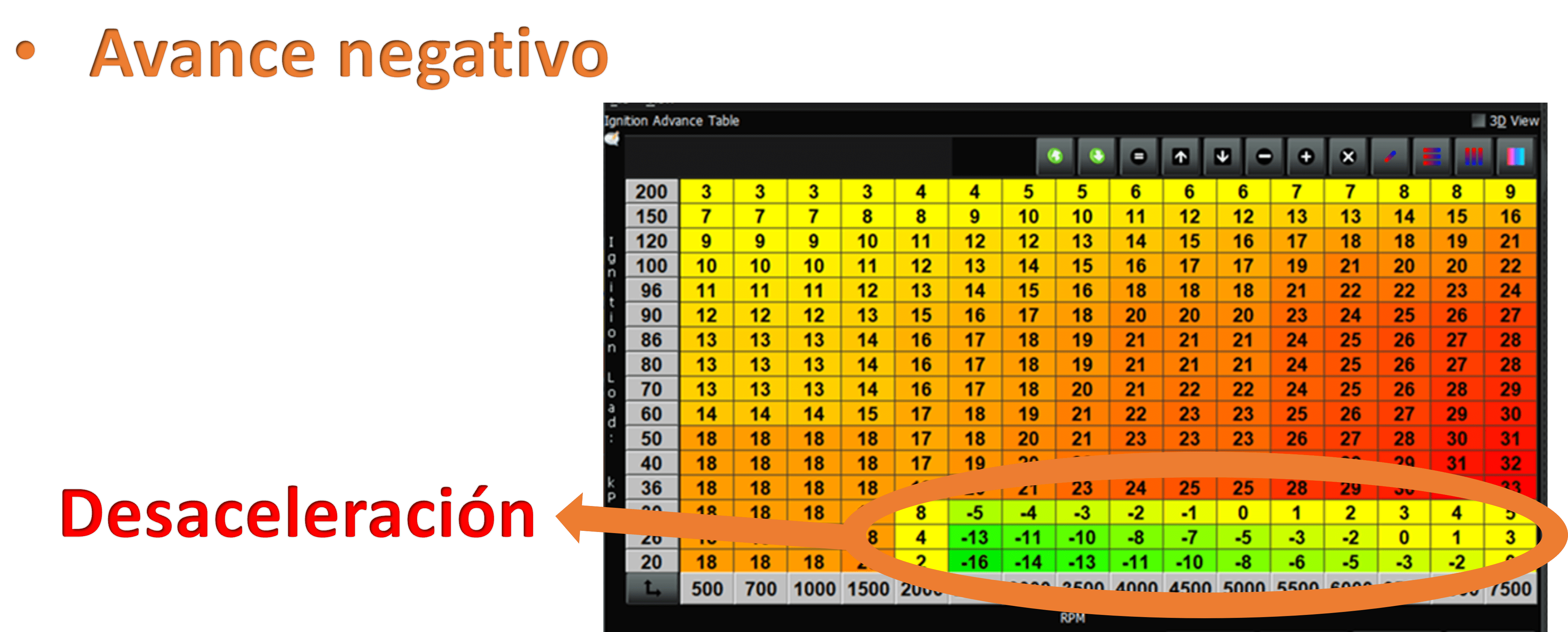Select the 60 kPa load row header
Image resolution: width=1568 pixels, height=632 pixels.
click(652, 413)
